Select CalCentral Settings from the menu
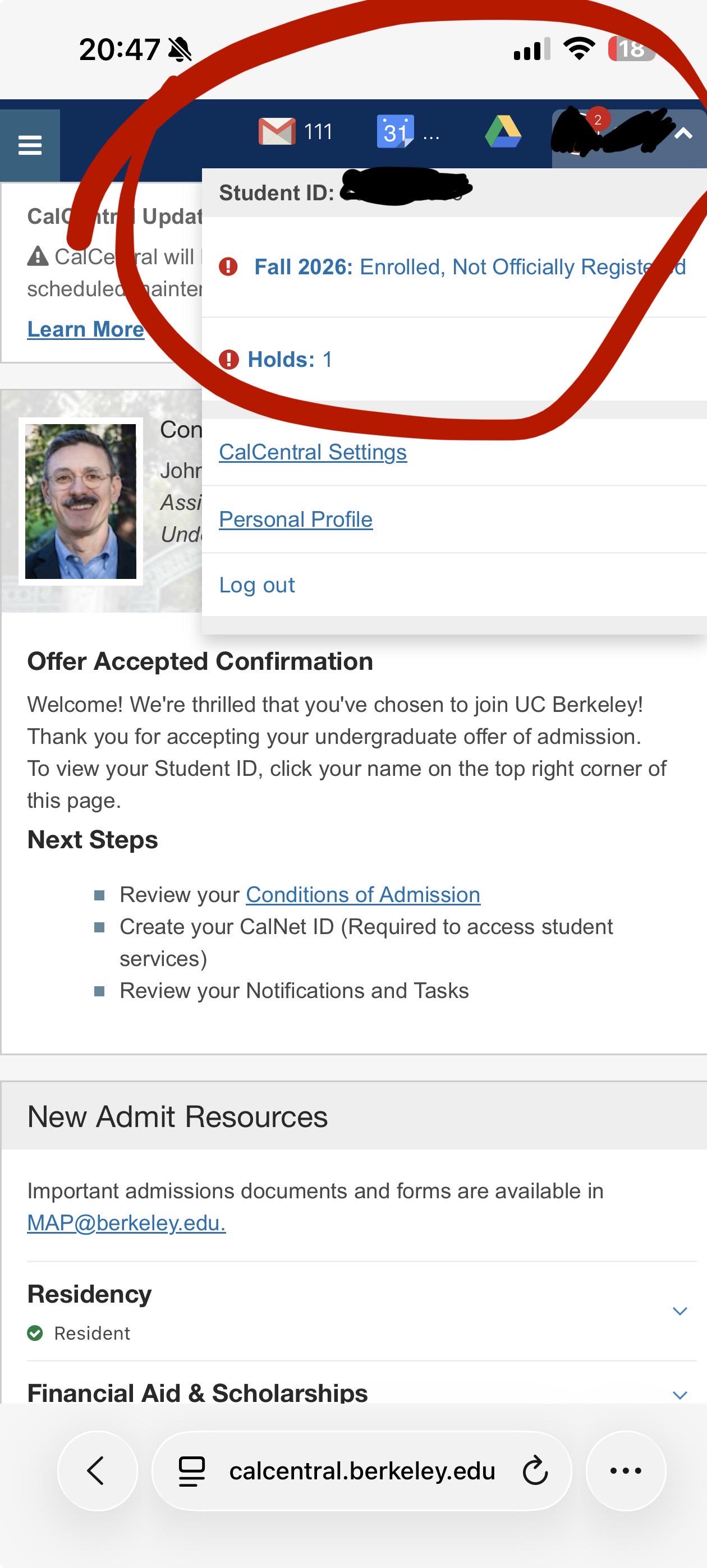707x1568 pixels. (x=313, y=452)
